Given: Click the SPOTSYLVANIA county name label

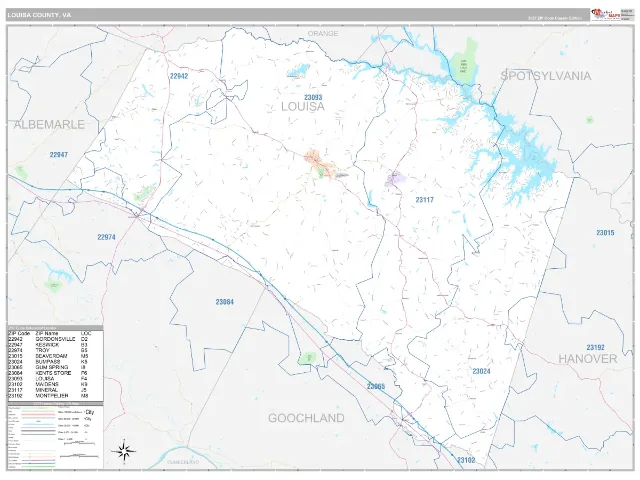Looking at the screenshot, I should tap(546, 76).
